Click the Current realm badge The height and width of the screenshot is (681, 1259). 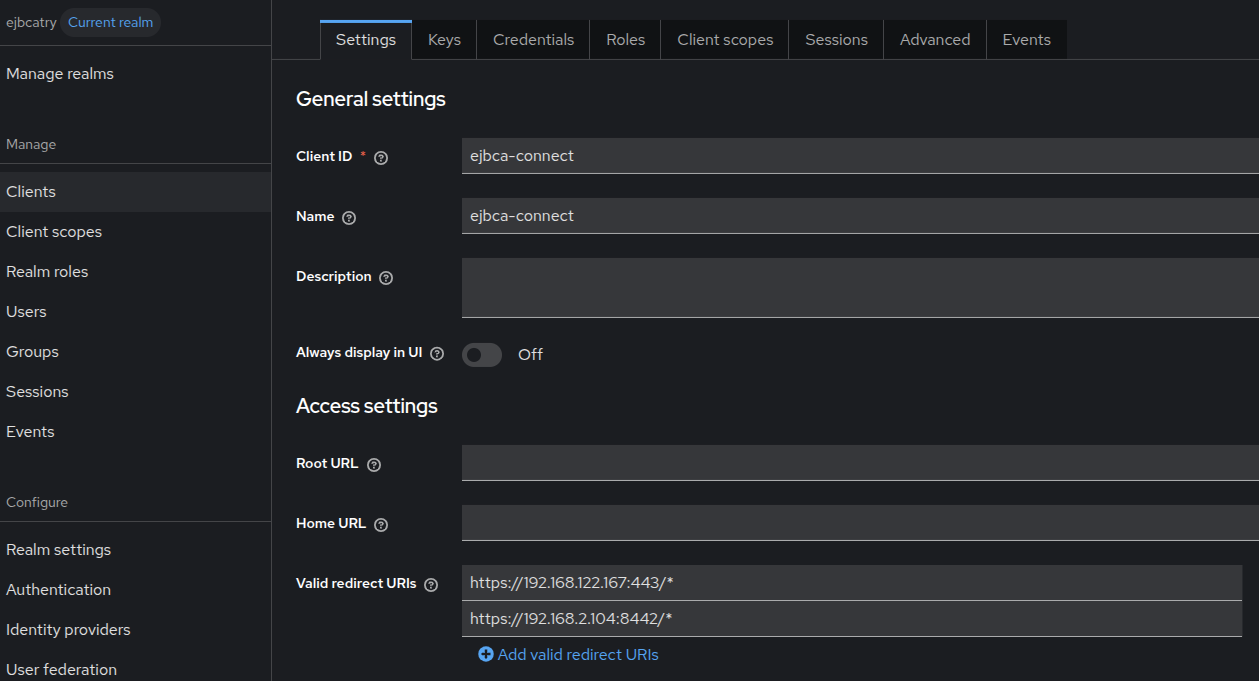coord(110,22)
